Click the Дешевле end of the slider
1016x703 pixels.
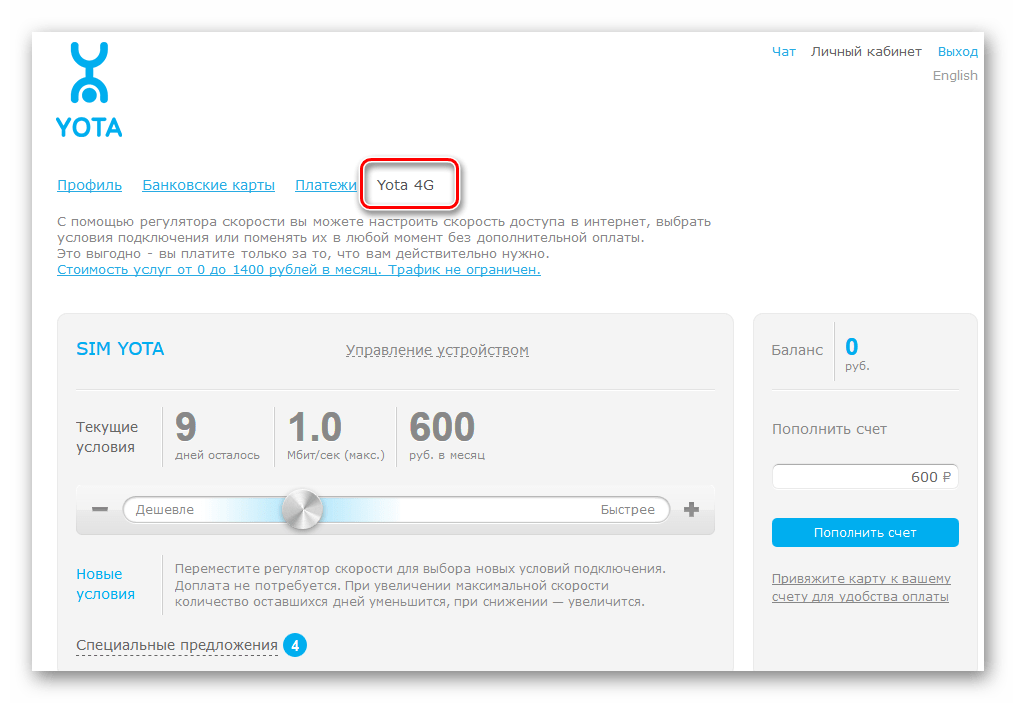165,510
